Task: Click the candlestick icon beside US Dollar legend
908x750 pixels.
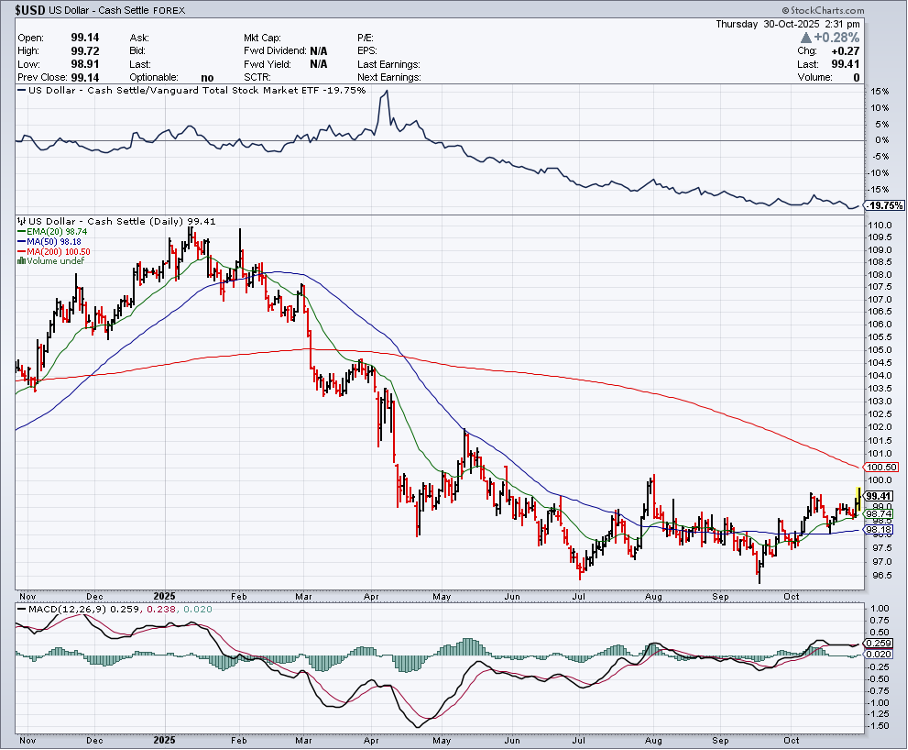Action: click(x=21, y=221)
